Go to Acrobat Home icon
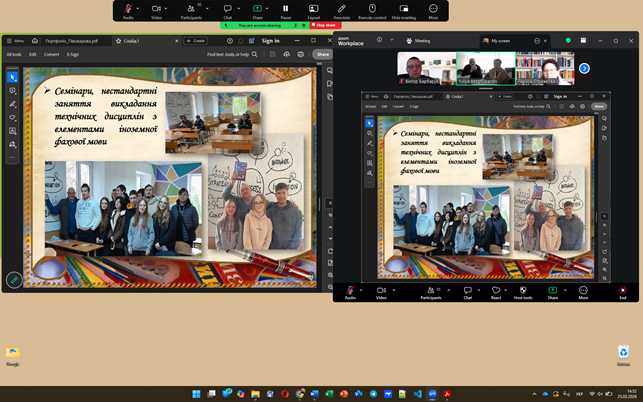 click(x=35, y=41)
